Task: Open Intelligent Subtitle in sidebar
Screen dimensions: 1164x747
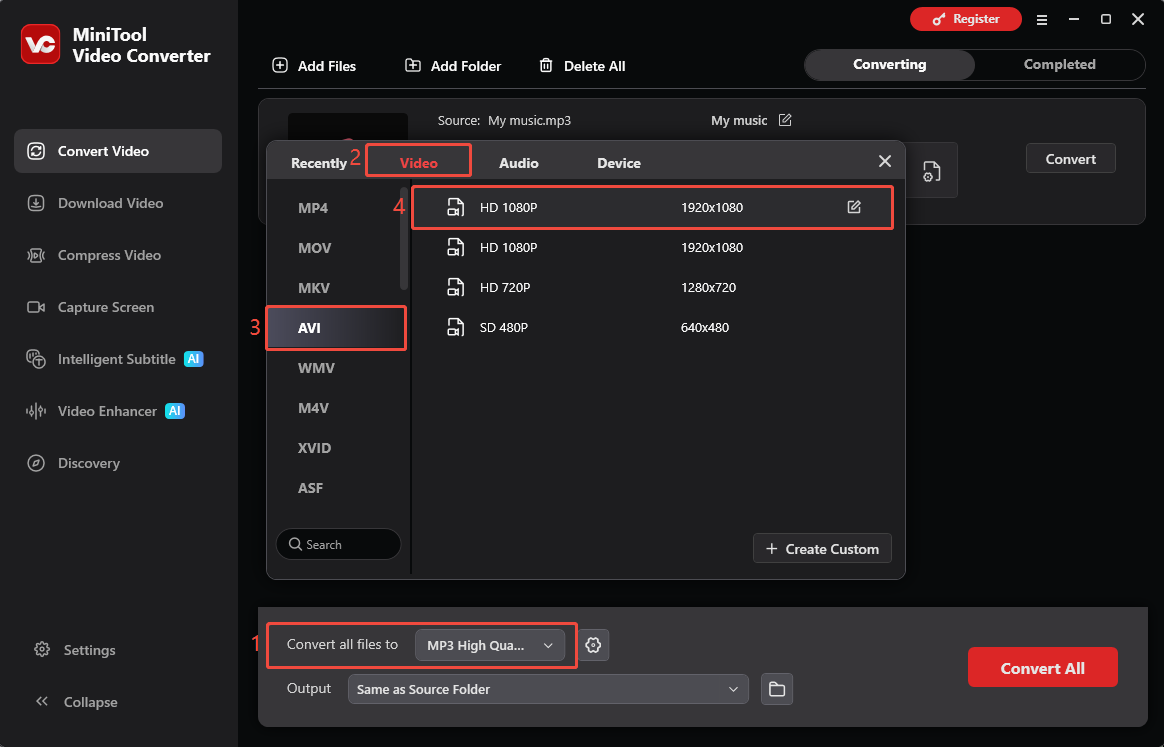Action: 118,359
